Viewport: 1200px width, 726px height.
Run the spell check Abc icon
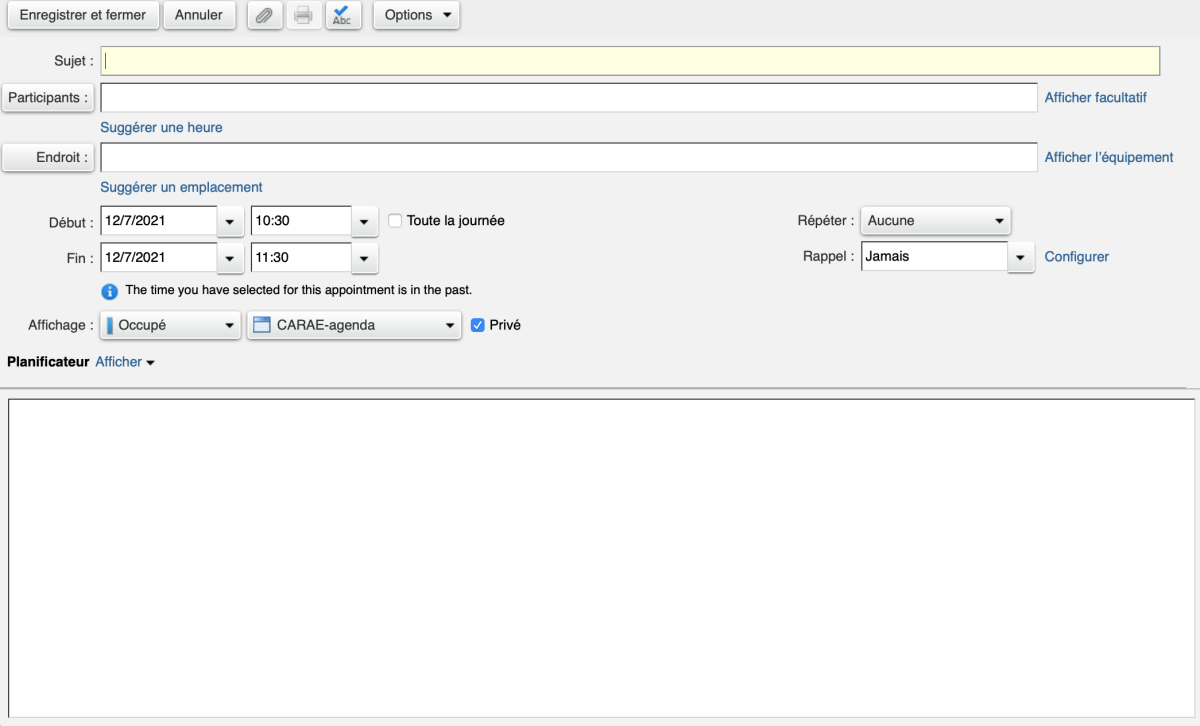(343, 15)
